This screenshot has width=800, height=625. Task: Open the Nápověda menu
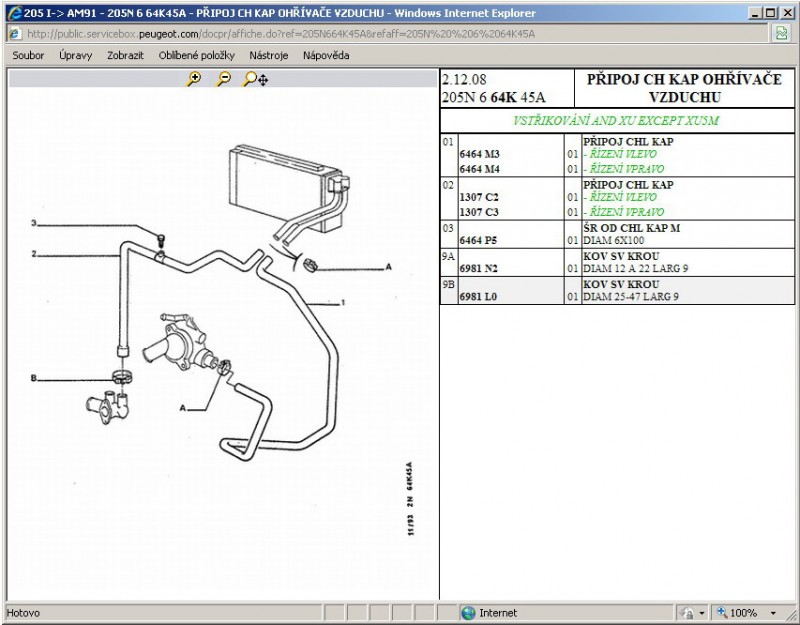point(325,55)
